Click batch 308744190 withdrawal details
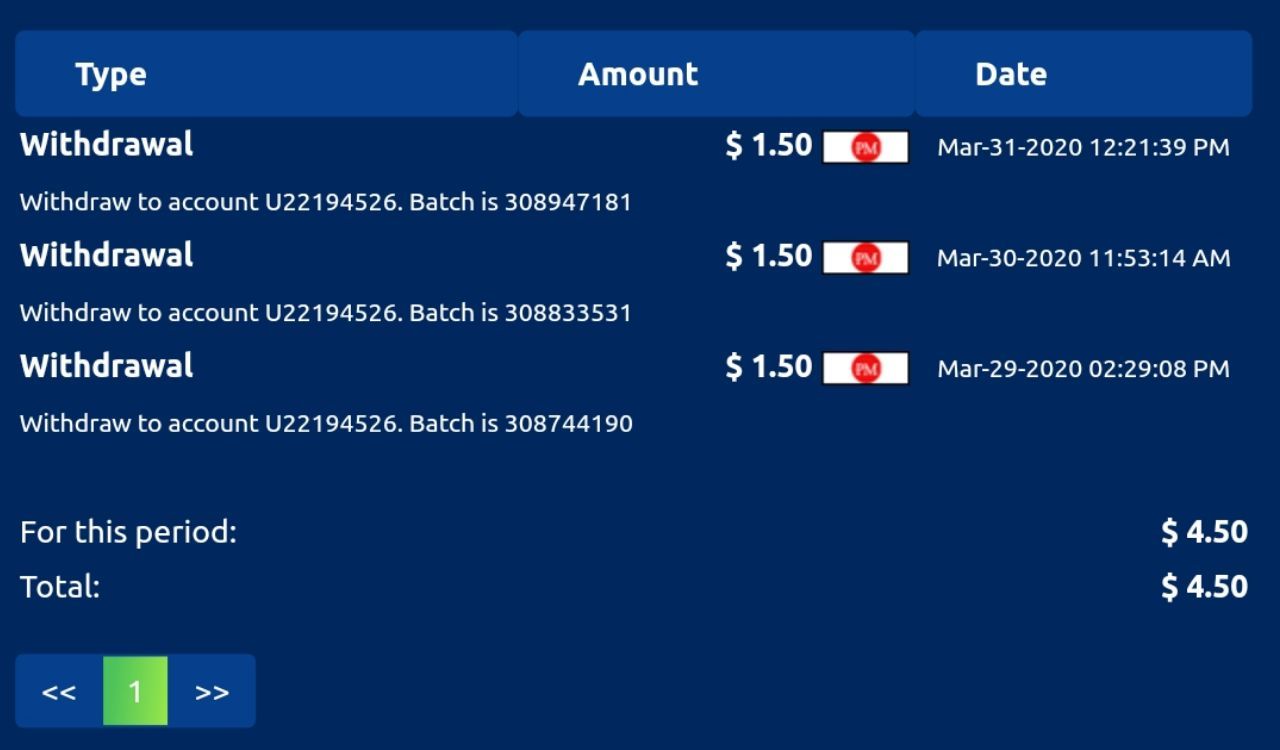Image resolution: width=1280 pixels, height=750 pixels. 326,423
